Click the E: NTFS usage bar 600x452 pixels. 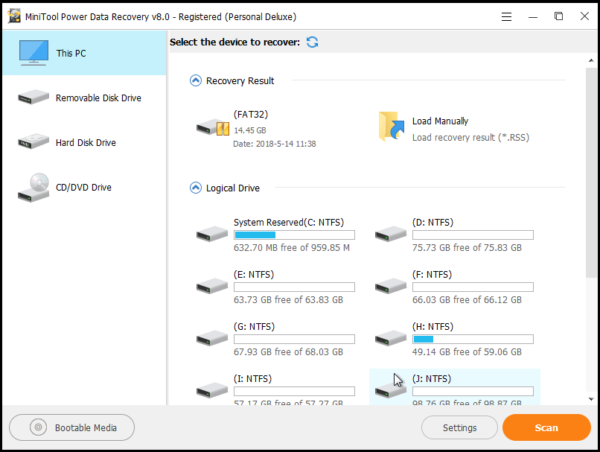click(294, 287)
